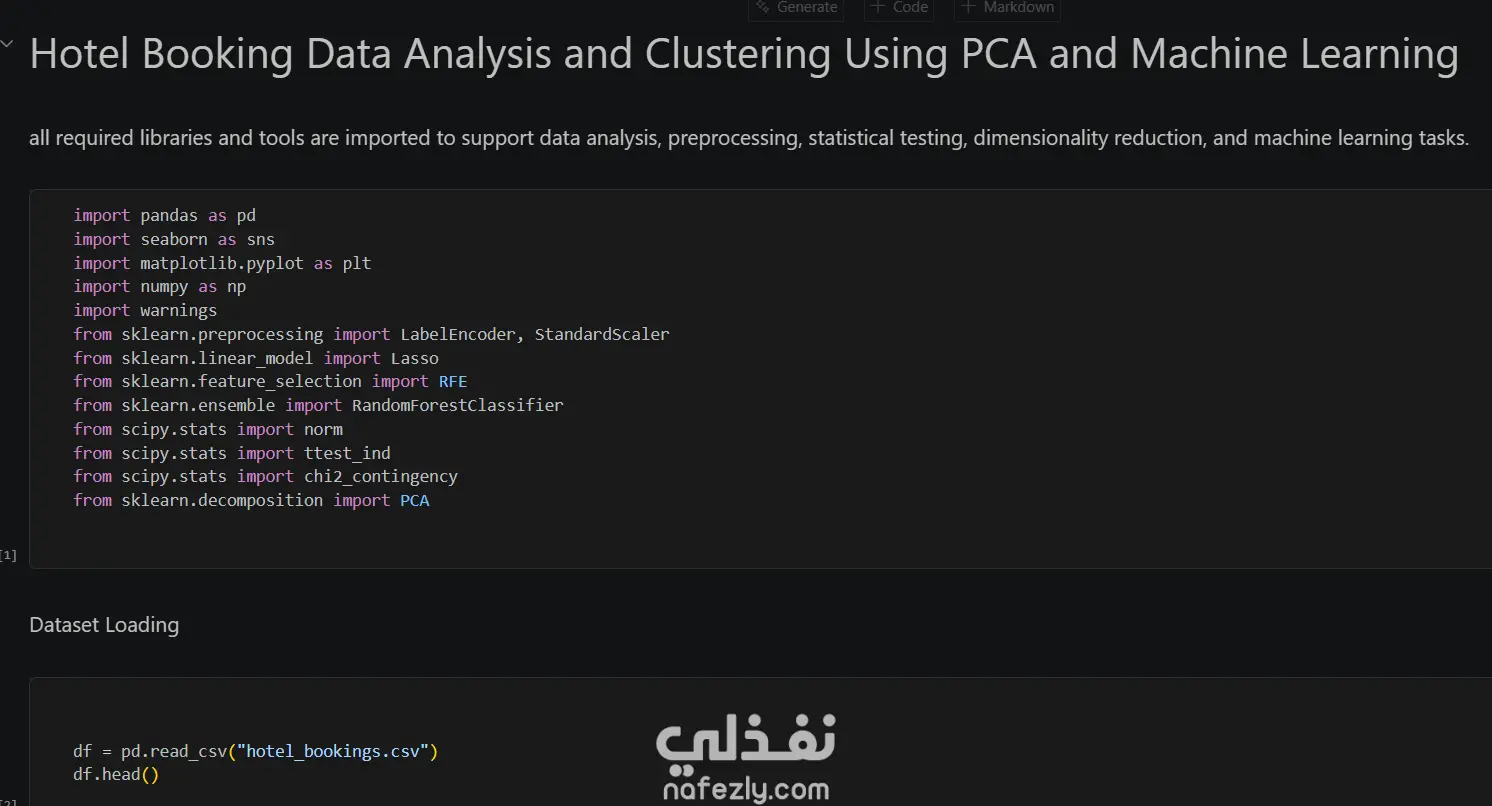Click the nafezly Arabic logo watermark
This screenshot has width=1492, height=806.
(746, 742)
